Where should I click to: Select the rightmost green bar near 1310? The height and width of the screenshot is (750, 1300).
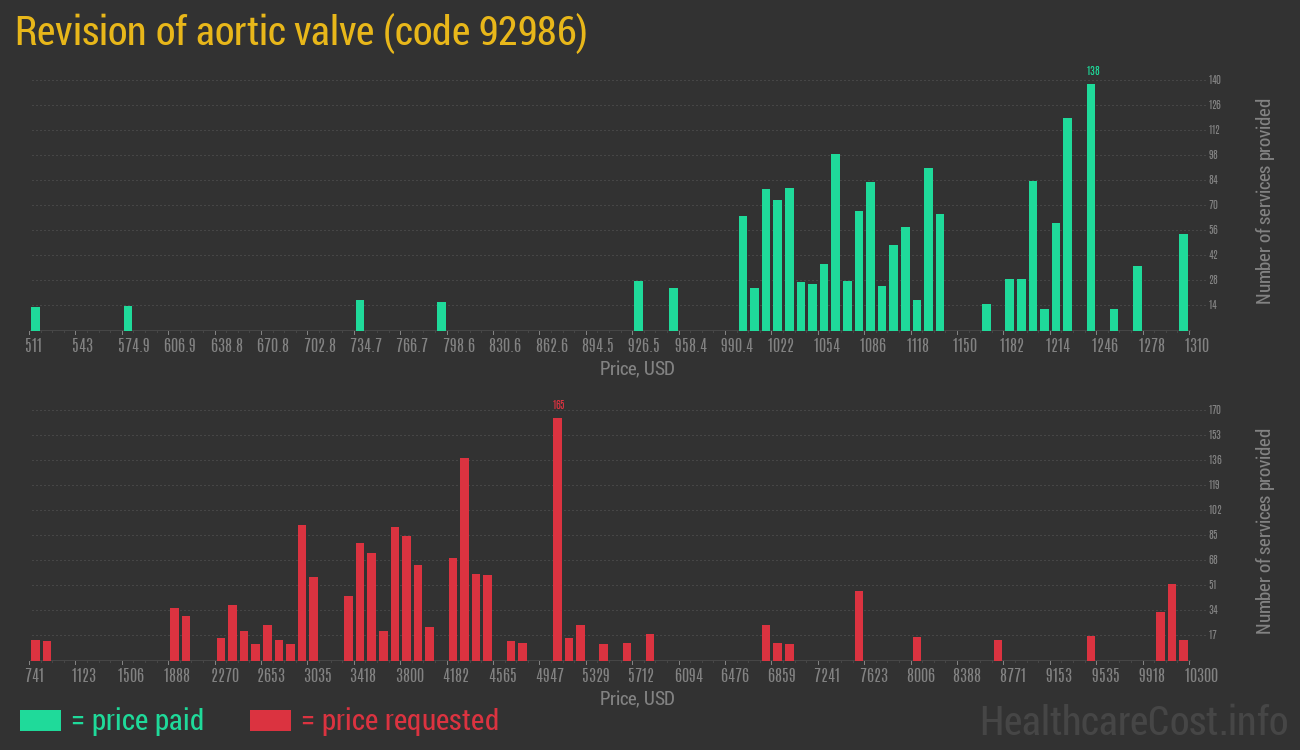point(1183,282)
